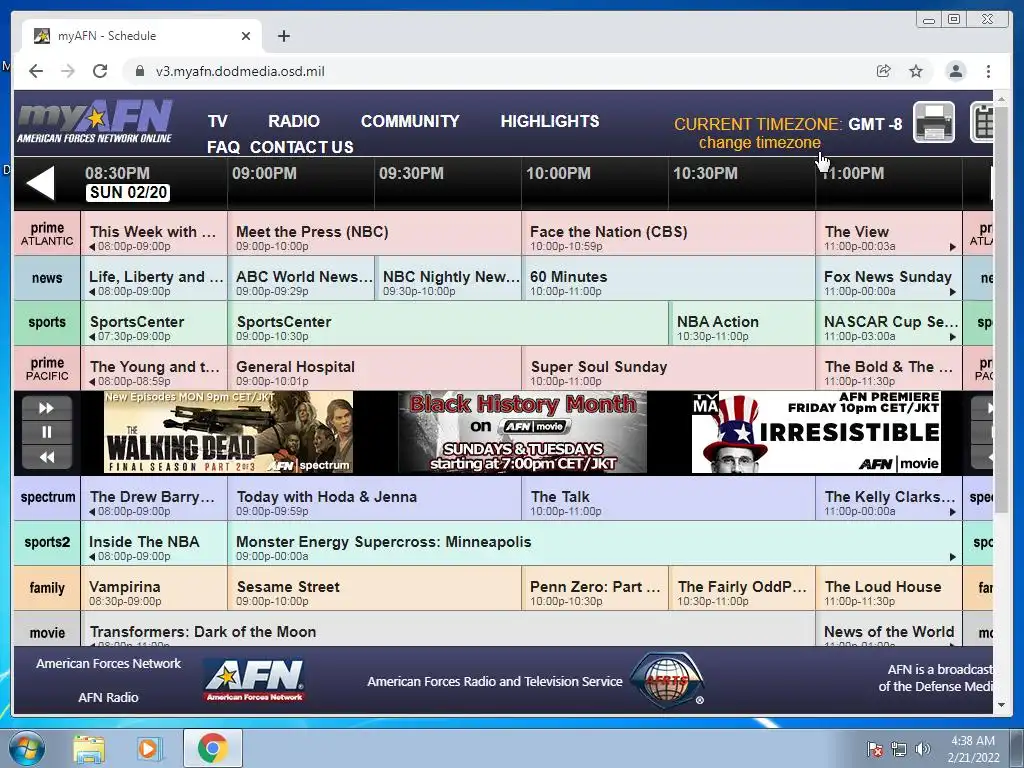Open Today with Hoda & Jenna listing
The width and height of the screenshot is (1024, 768).
375,498
